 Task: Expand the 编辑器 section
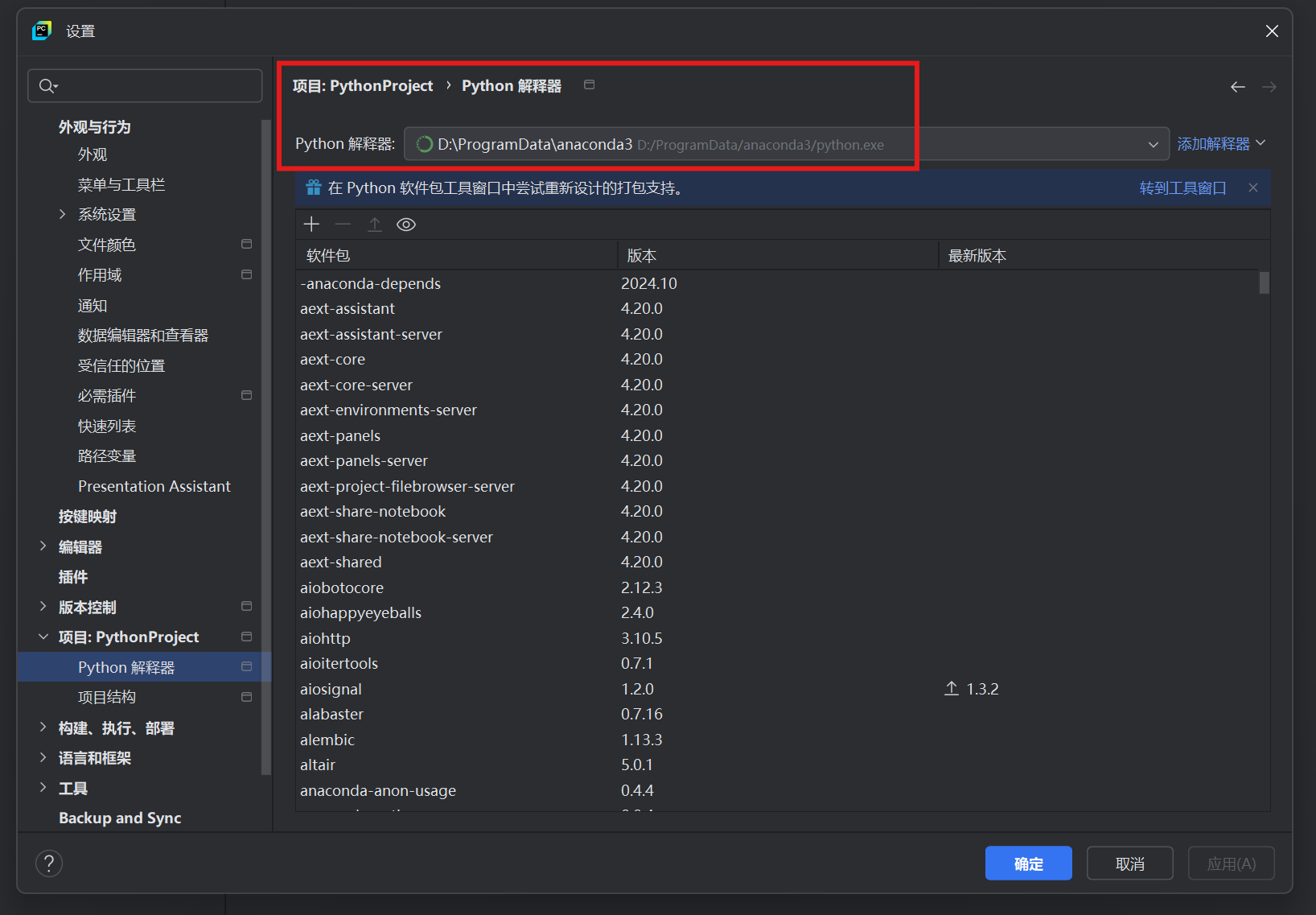pyautogui.click(x=43, y=546)
